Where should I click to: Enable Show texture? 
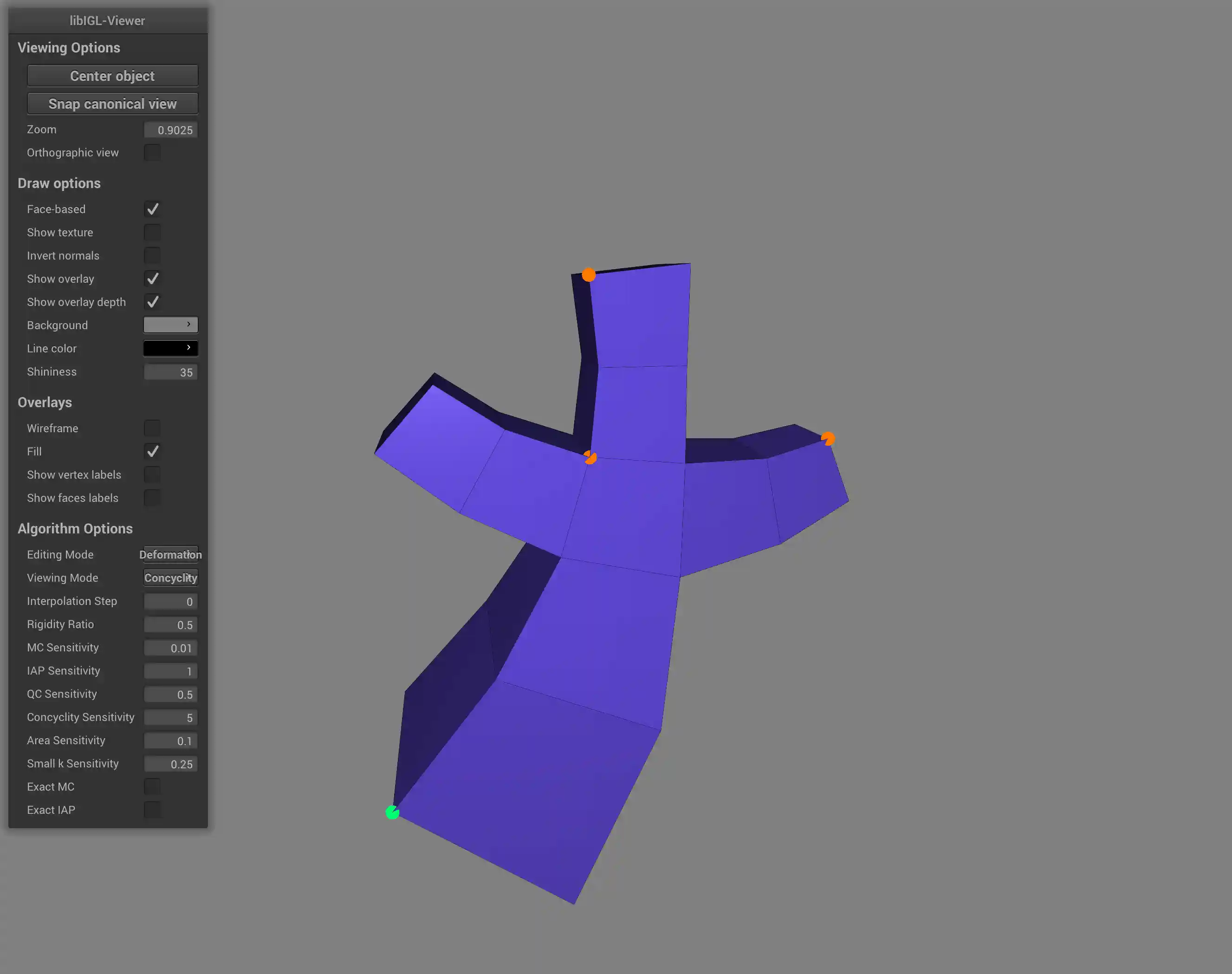pos(152,232)
